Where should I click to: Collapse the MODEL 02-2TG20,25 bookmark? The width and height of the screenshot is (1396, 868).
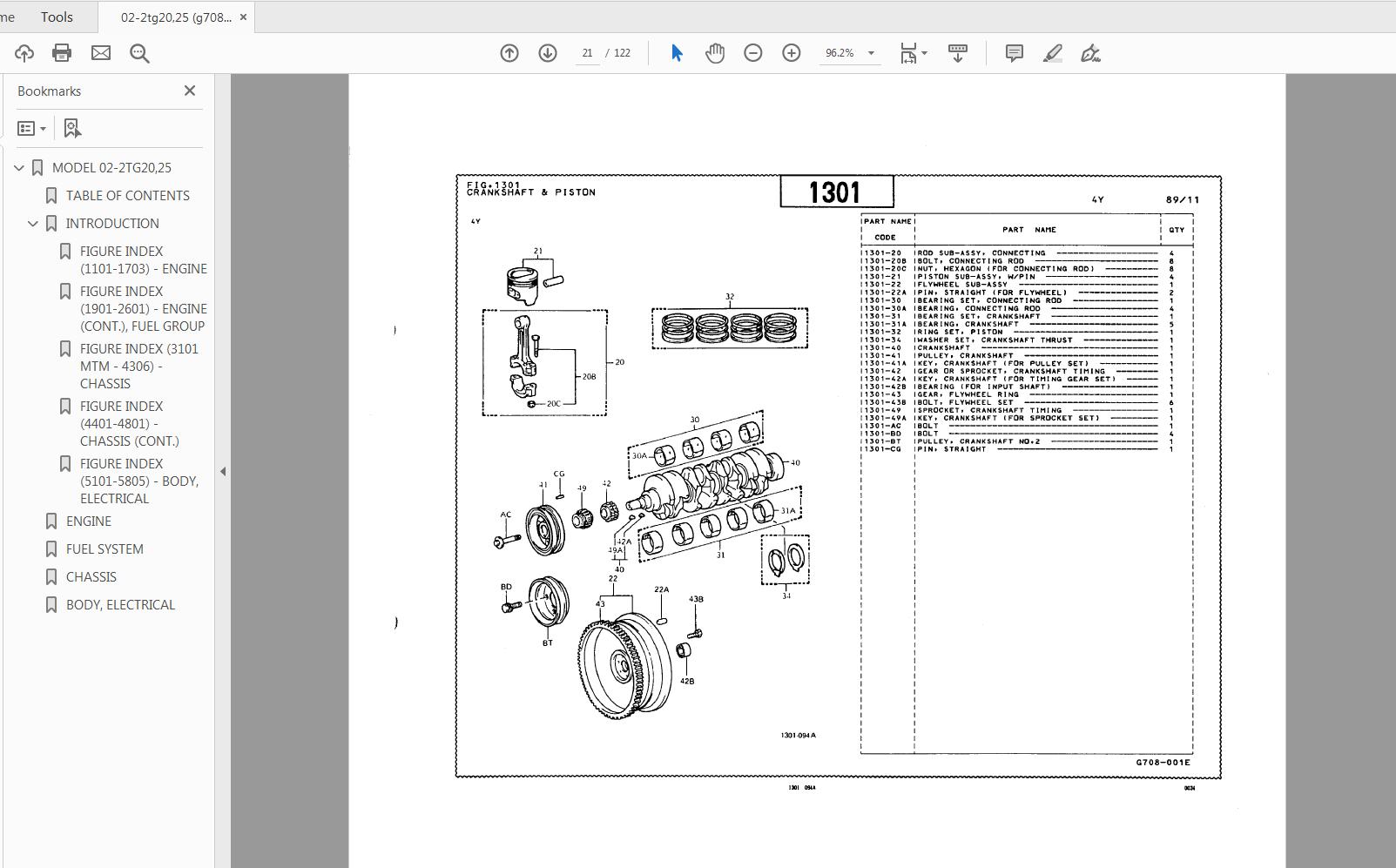point(17,167)
